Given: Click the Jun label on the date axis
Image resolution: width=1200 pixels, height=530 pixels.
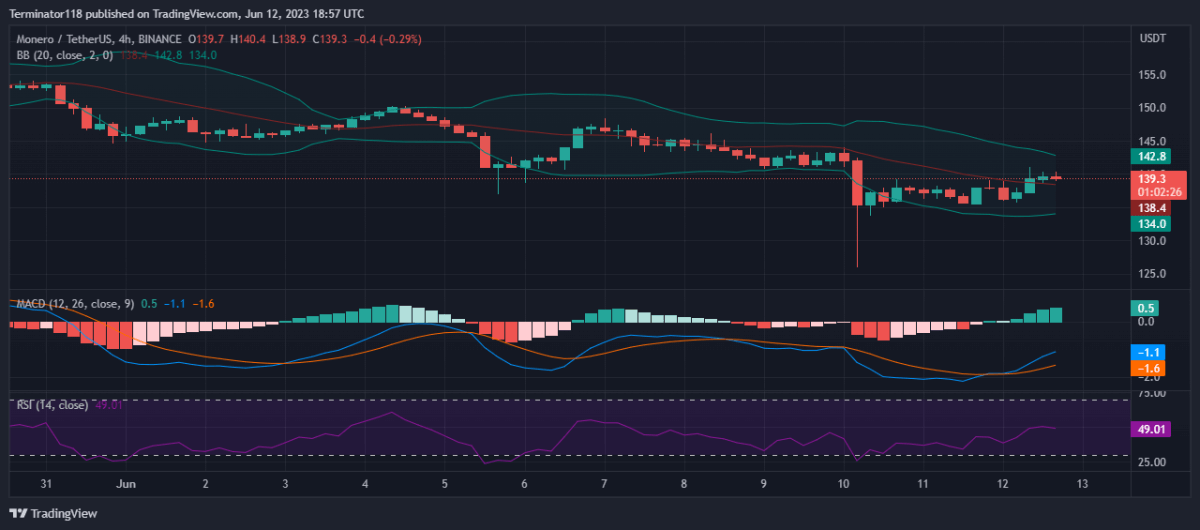Looking at the screenshot, I should (125, 483).
